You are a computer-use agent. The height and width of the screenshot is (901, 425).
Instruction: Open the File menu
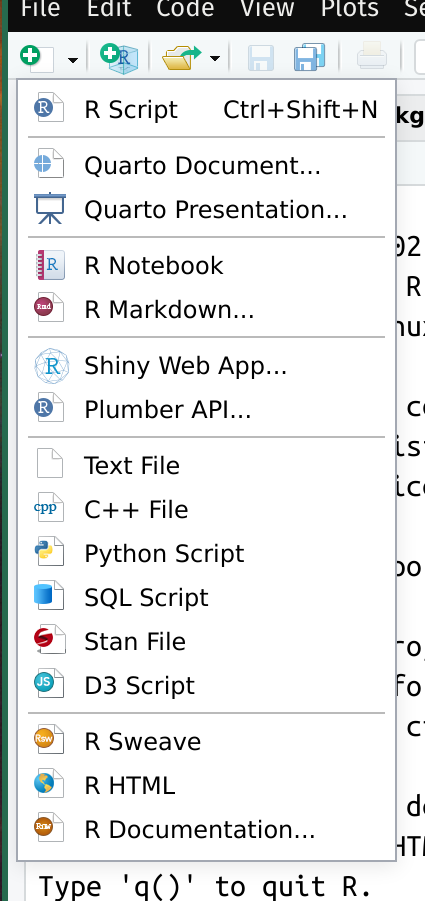click(40, 9)
